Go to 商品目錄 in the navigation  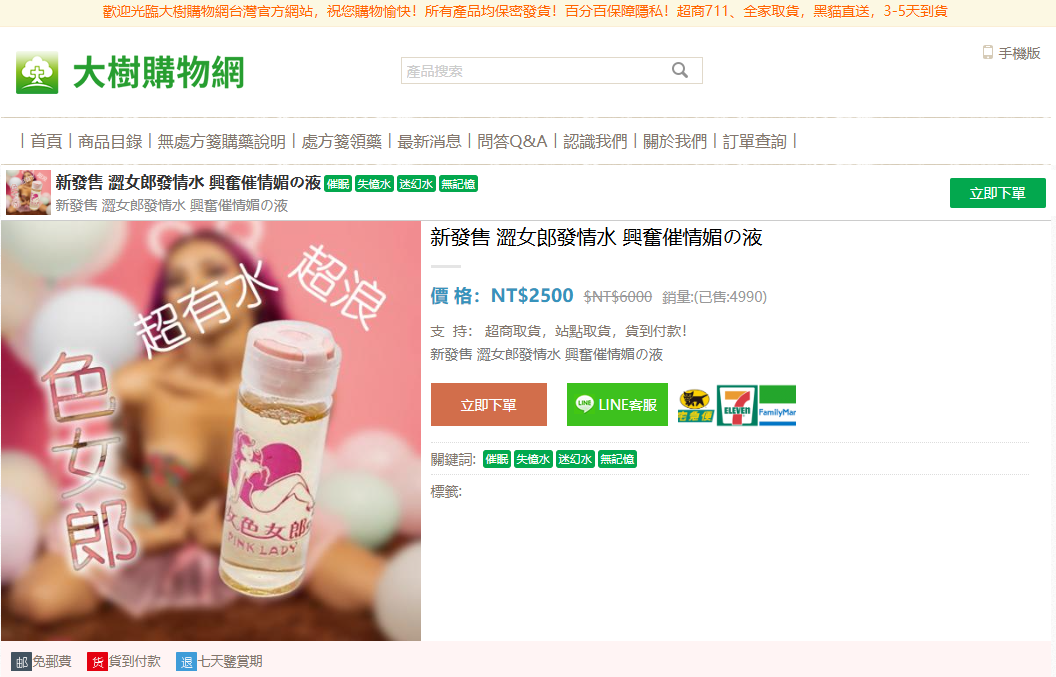click(110, 141)
